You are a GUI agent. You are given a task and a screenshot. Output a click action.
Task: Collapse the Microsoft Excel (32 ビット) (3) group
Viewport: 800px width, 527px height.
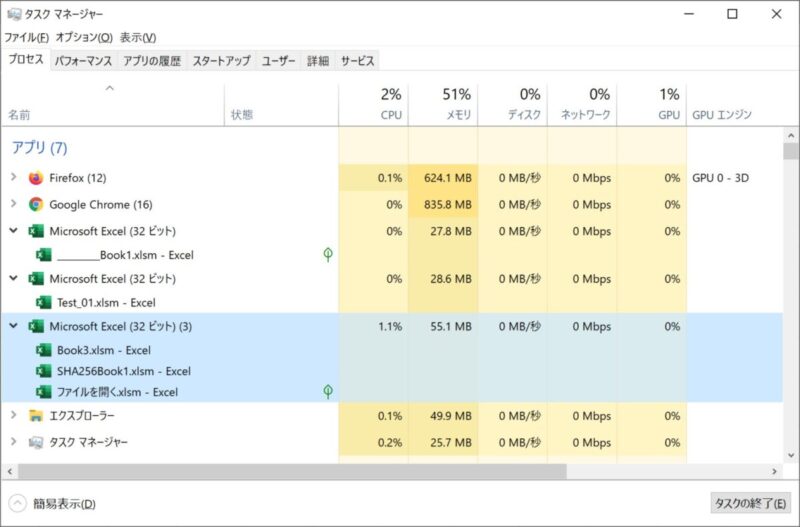coord(14,325)
